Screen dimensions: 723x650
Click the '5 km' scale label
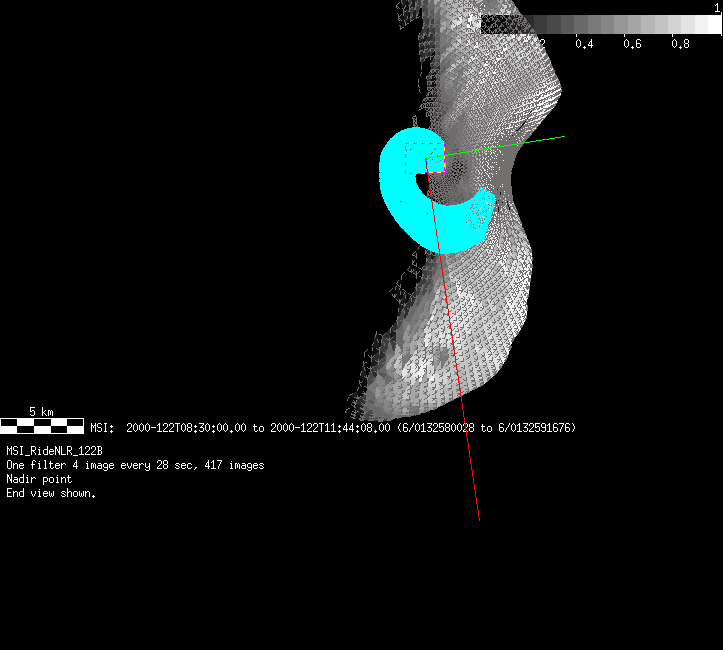tap(41, 411)
